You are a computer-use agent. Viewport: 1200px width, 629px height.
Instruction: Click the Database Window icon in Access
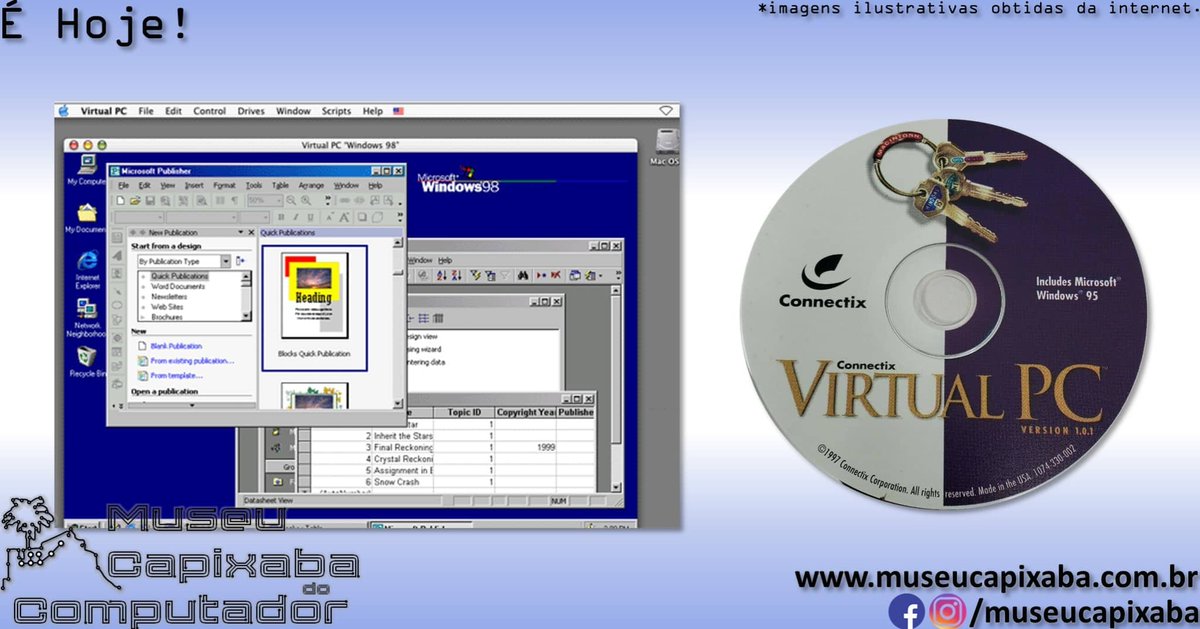click(x=574, y=275)
